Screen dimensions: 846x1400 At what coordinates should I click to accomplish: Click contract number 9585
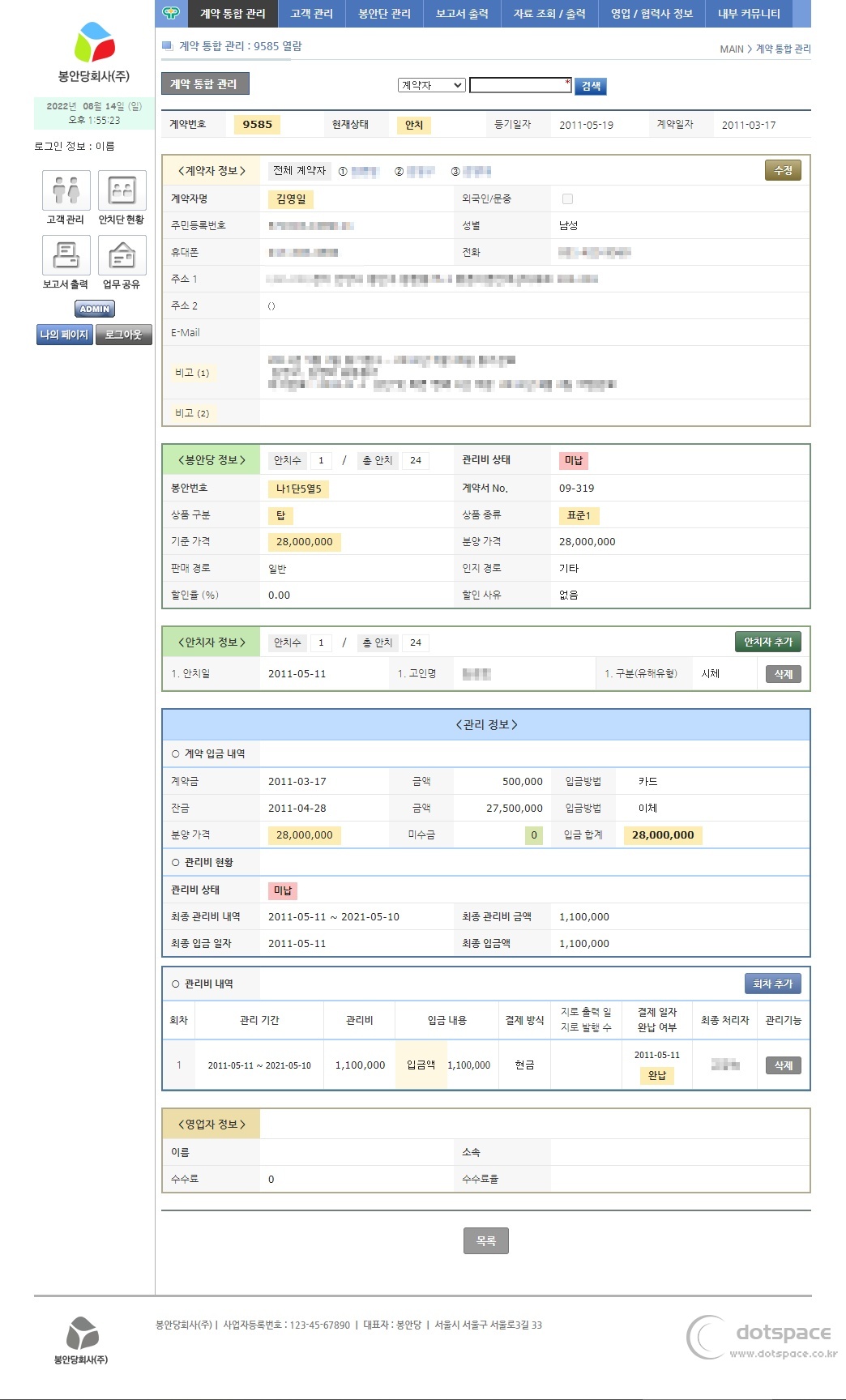(x=257, y=125)
